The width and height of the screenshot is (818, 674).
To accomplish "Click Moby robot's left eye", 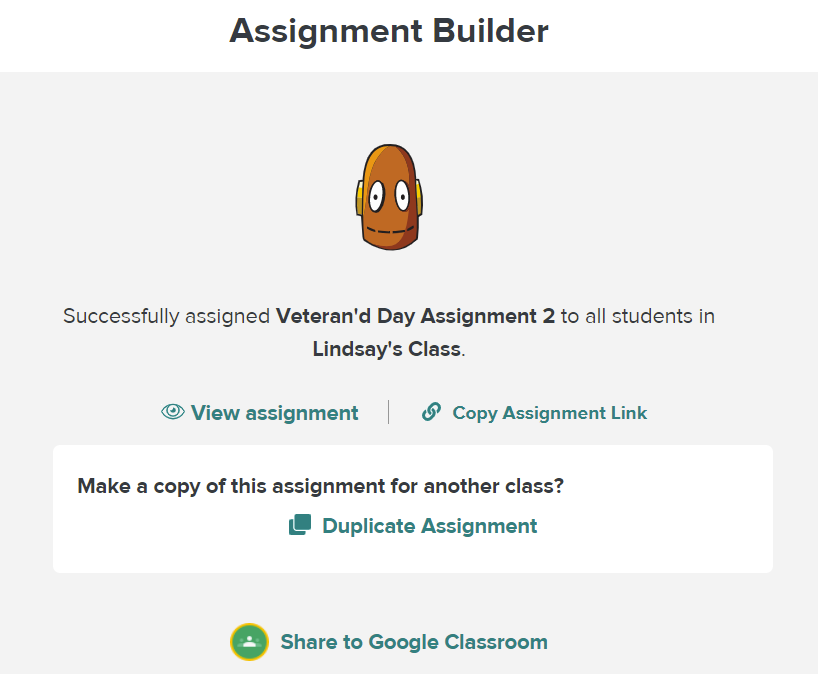I will pos(376,197).
